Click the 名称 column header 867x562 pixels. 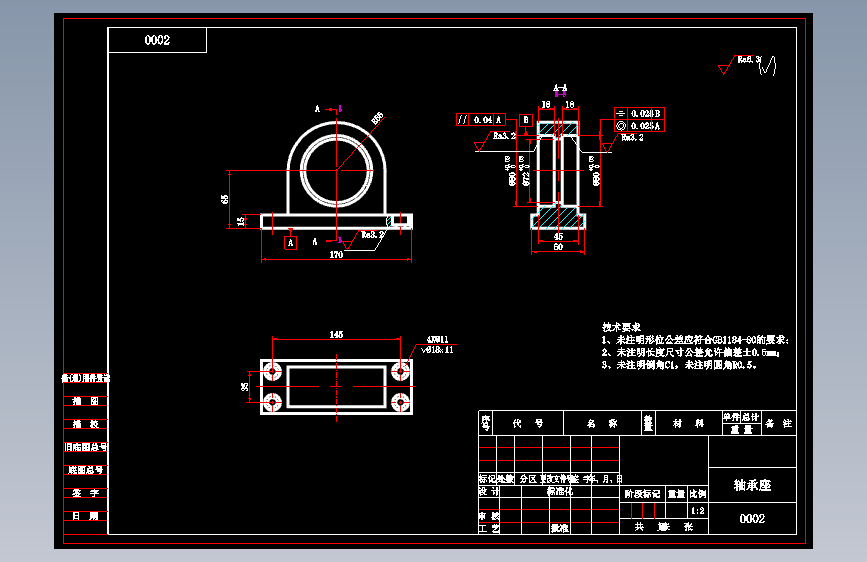pos(602,423)
